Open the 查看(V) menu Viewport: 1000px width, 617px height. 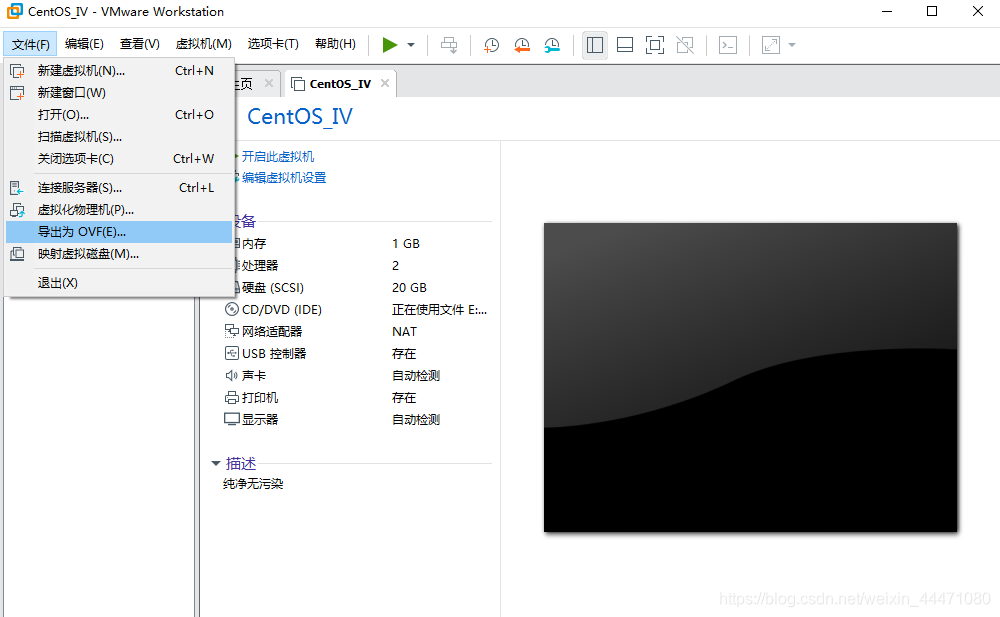click(x=140, y=44)
